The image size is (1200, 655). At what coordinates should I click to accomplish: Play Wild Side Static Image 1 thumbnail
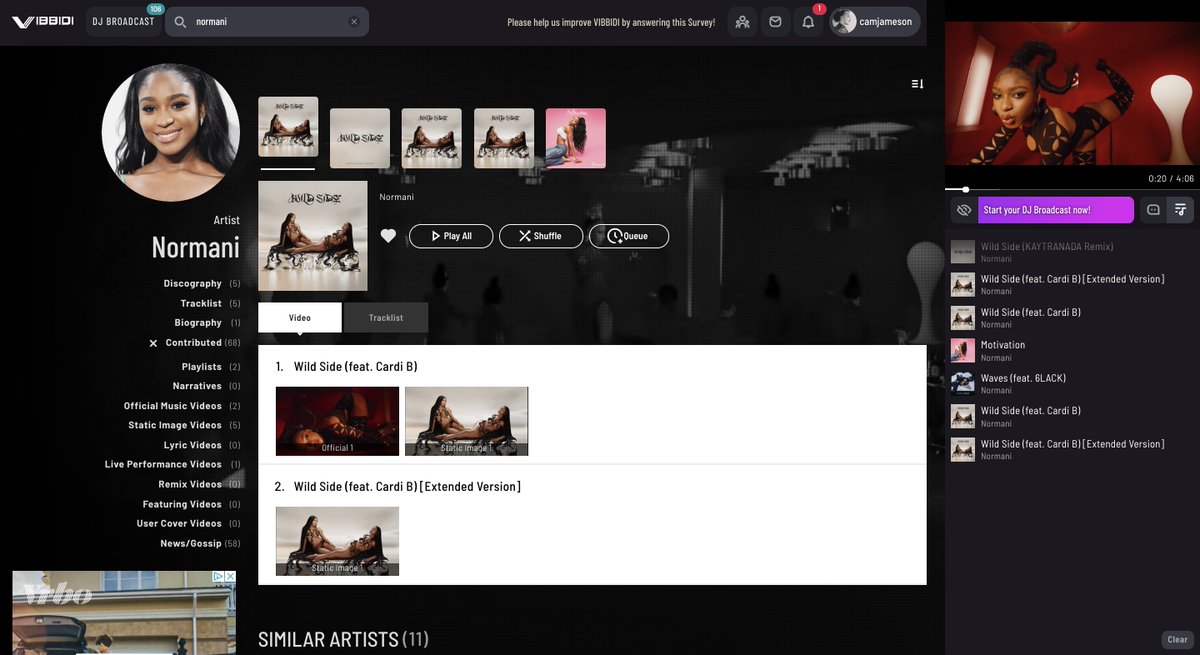tap(466, 421)
